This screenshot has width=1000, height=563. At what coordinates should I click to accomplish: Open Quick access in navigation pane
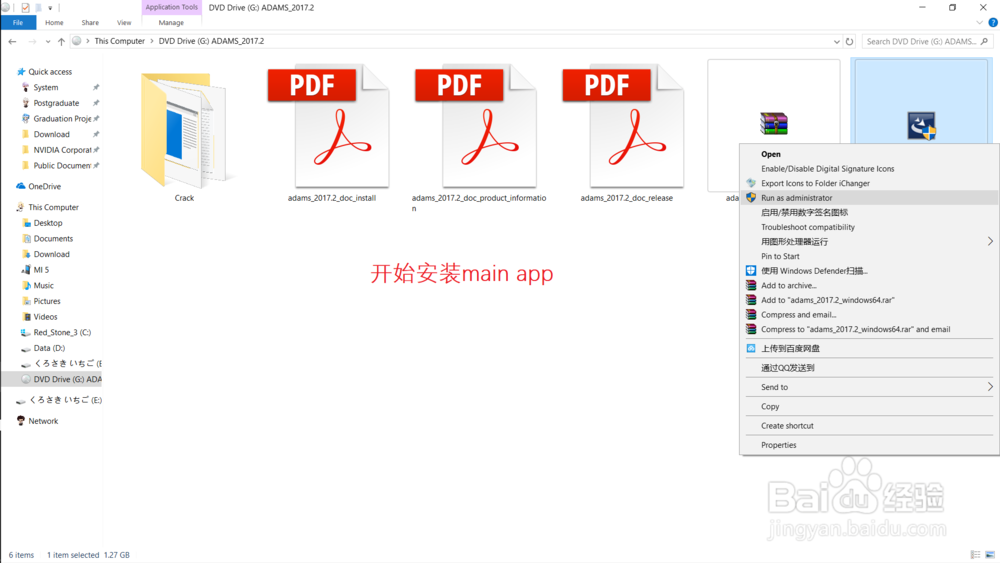[50, 72]
